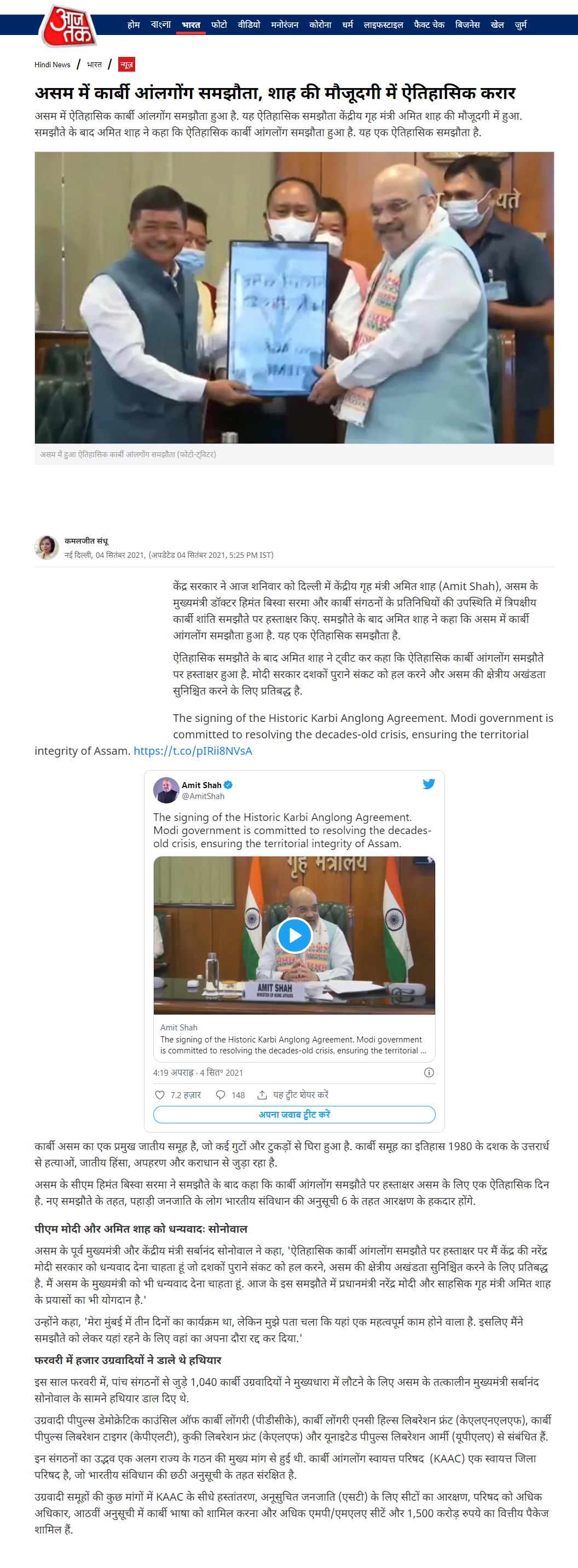The image size is (578, 1568).
Task: Open the फैक्ट चेक menu item
Action: [x=429, y=25]
